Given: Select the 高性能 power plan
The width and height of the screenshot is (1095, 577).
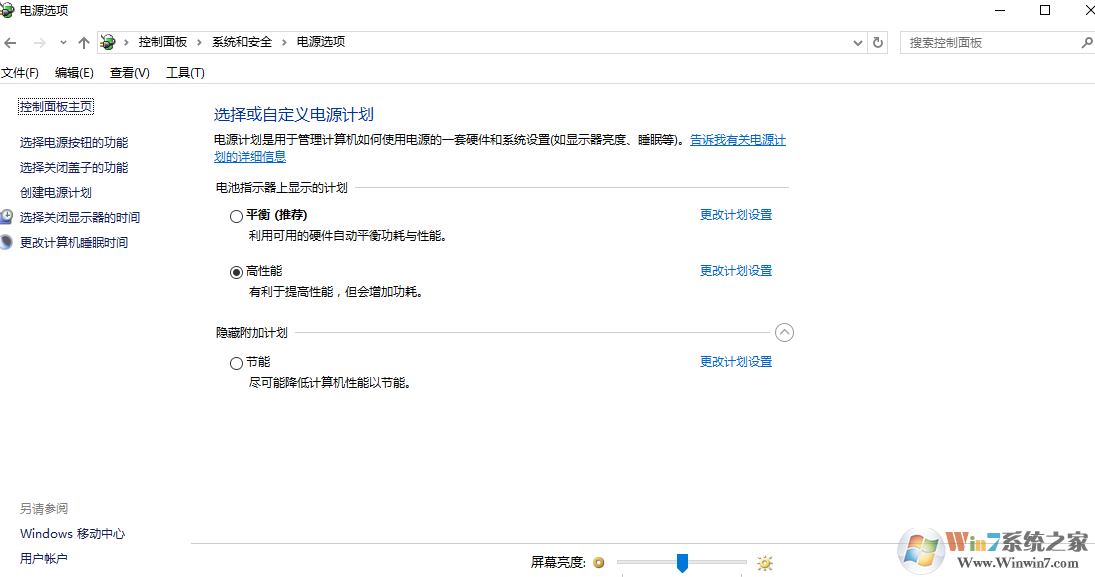Looking at the screenshot, I should (236, 270).
